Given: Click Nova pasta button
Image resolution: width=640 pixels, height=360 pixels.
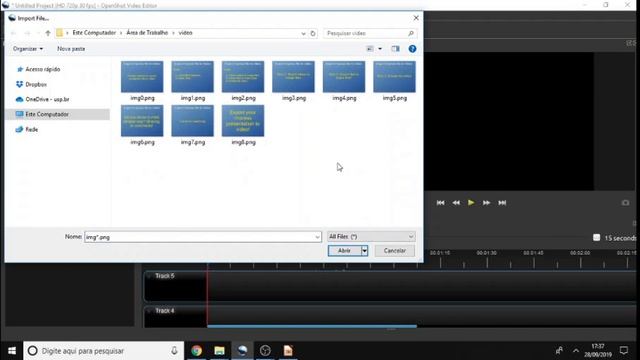Looking at the screenshot, I should 71,49.
